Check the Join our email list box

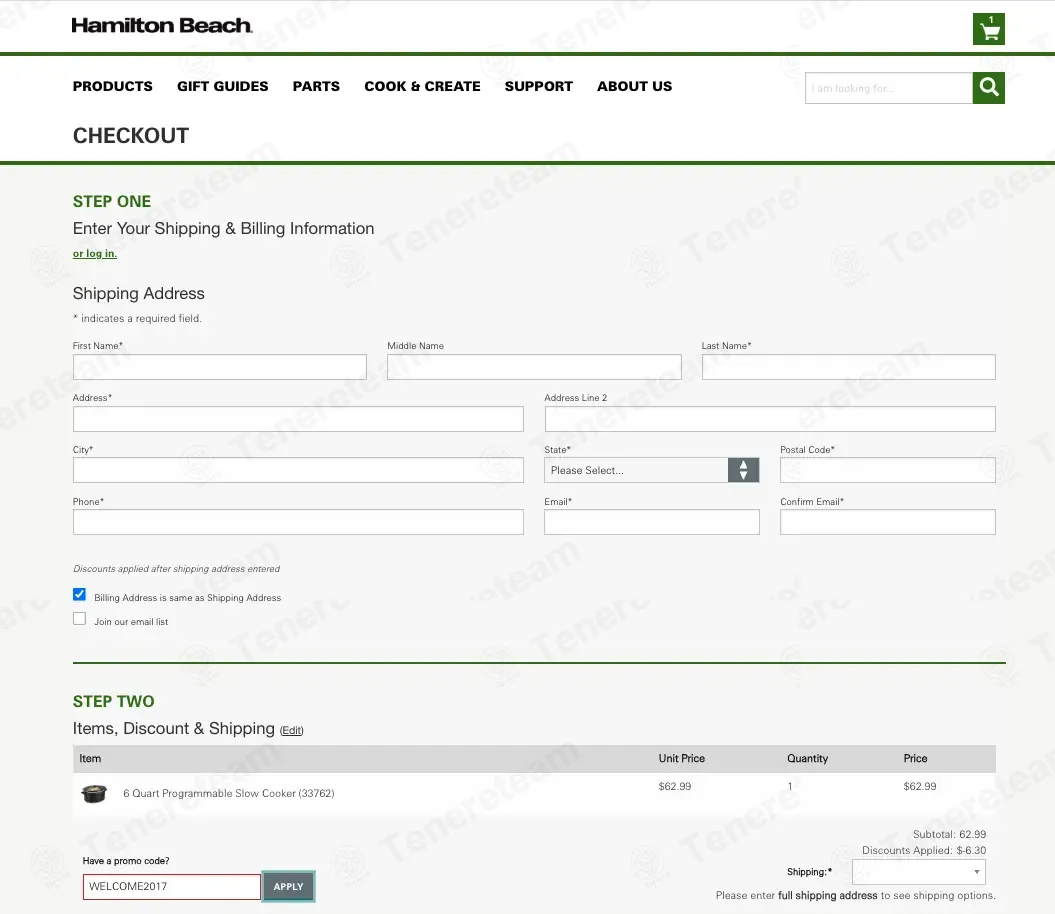coord(79,619)
